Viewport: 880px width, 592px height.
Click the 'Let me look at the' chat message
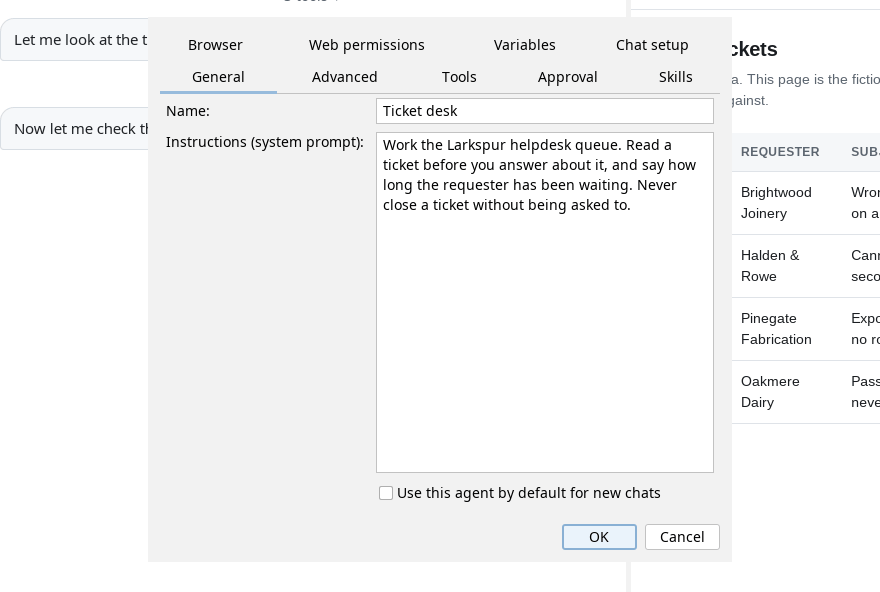[x=75, y=40]
